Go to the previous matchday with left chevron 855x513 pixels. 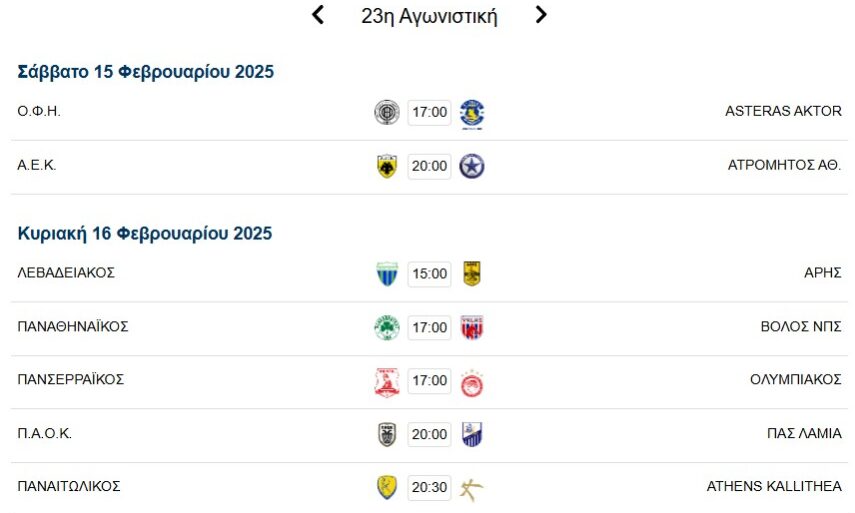click(318, 15)
